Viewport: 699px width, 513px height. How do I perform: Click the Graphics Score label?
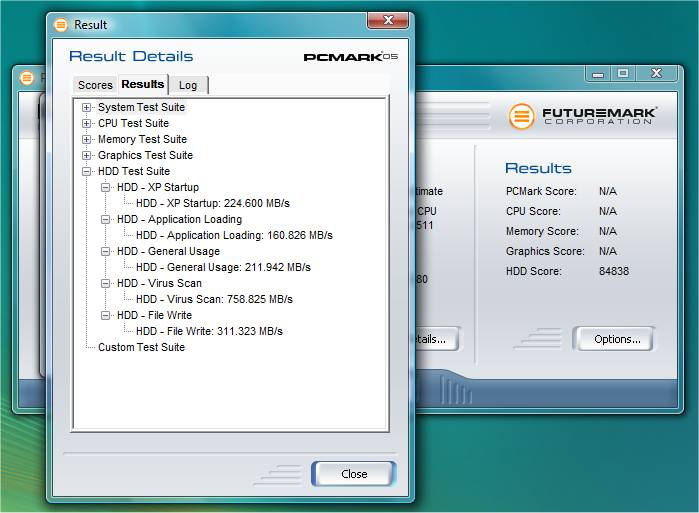coord(545,251)
